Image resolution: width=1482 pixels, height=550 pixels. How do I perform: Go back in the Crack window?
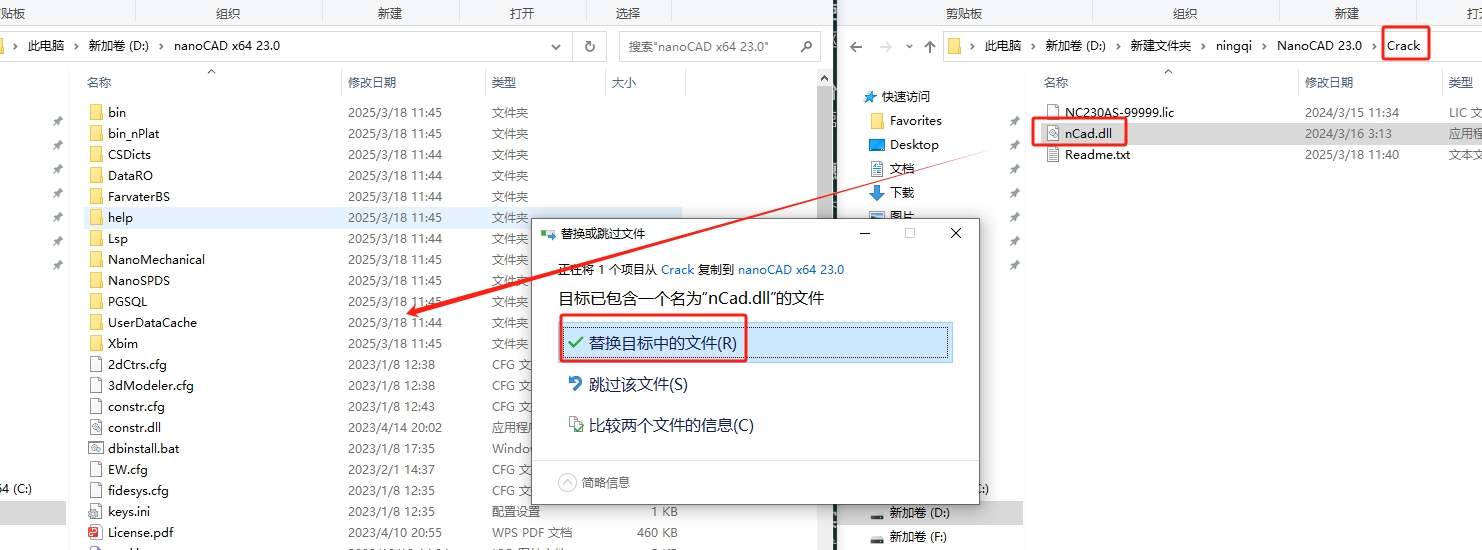click(x=856, y=46)
